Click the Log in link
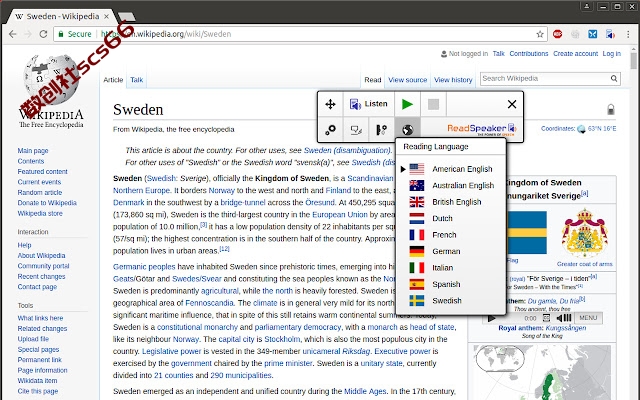640x400 pixels. (x=611, y=53)
